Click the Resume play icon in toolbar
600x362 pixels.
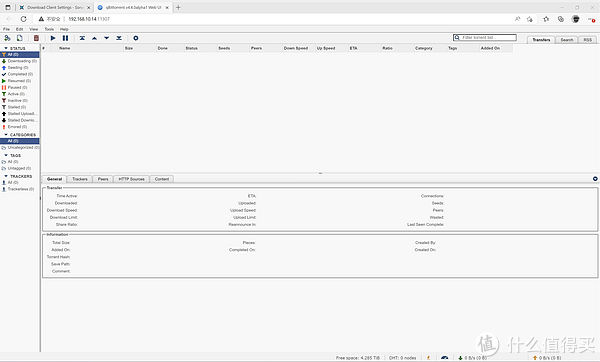pyautogui.click(x=53, y=38)
